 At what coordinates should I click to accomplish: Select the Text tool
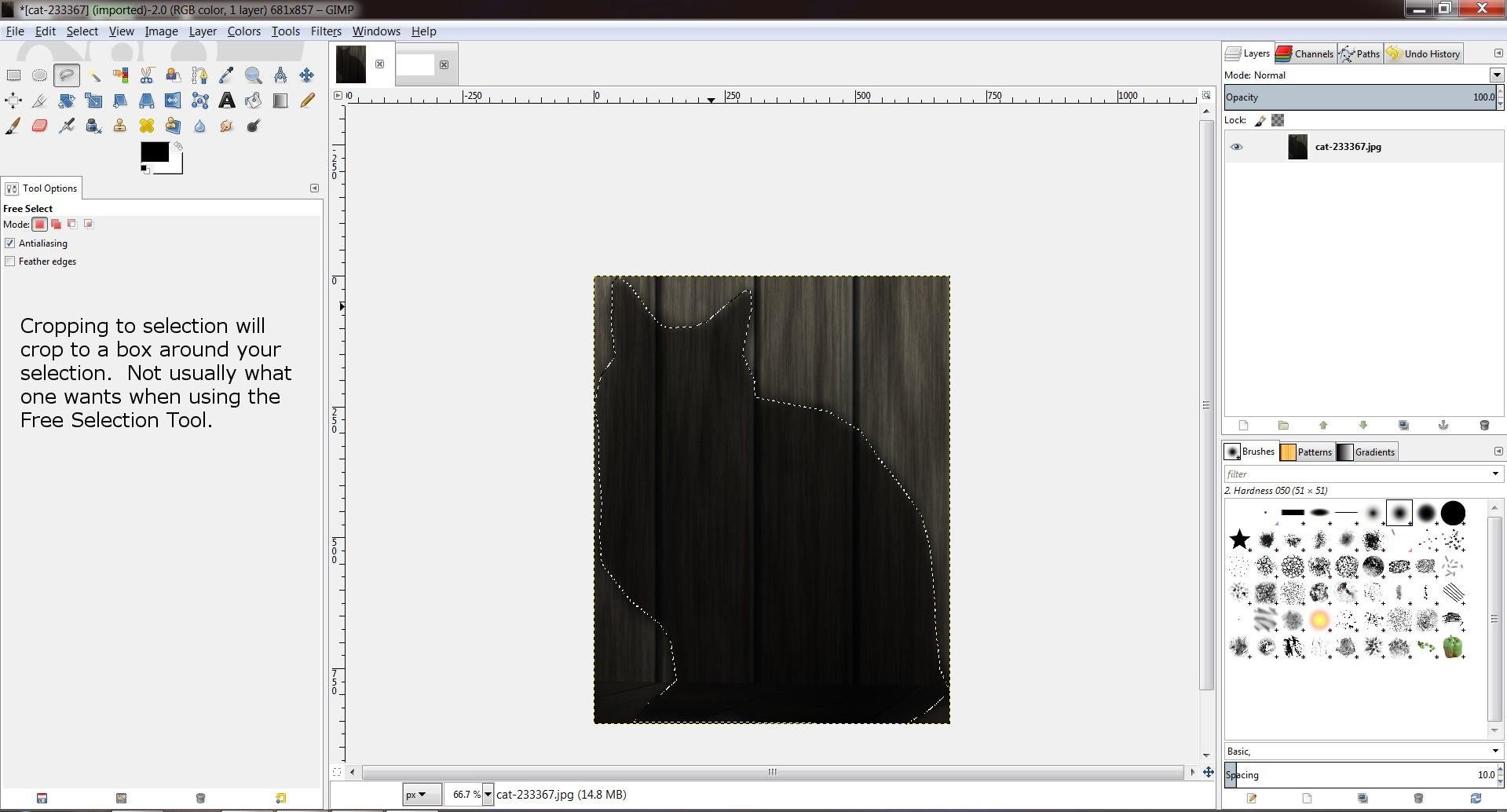coord(227,101)
